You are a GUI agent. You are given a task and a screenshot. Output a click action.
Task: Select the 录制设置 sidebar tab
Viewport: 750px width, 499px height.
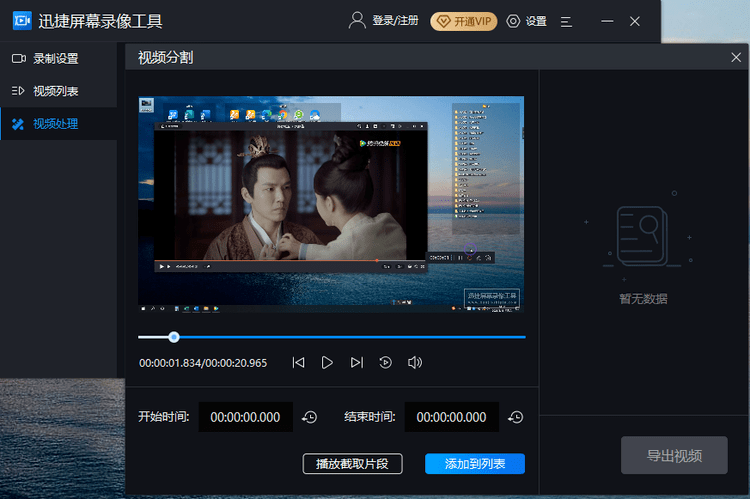tap(58, 58)
